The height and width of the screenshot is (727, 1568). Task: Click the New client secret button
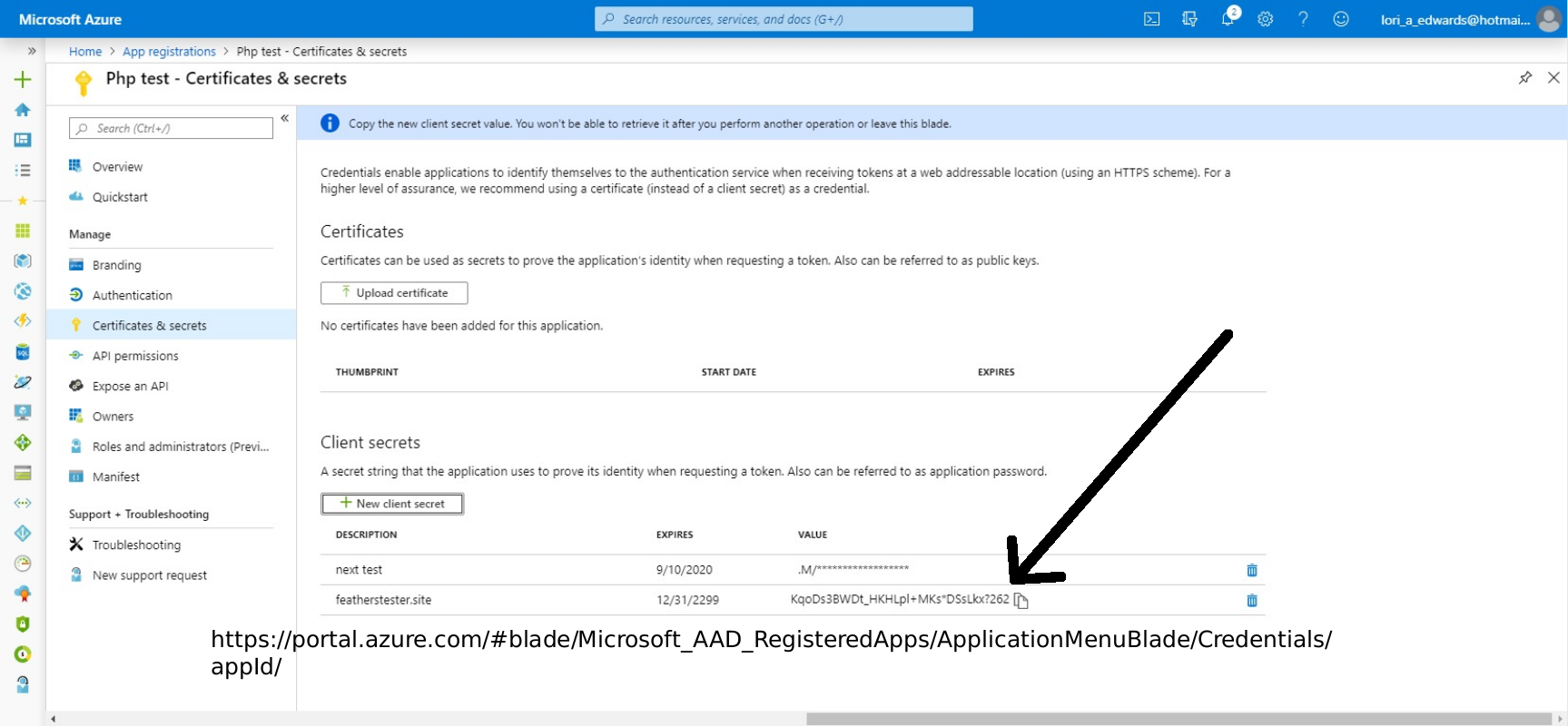392,504
